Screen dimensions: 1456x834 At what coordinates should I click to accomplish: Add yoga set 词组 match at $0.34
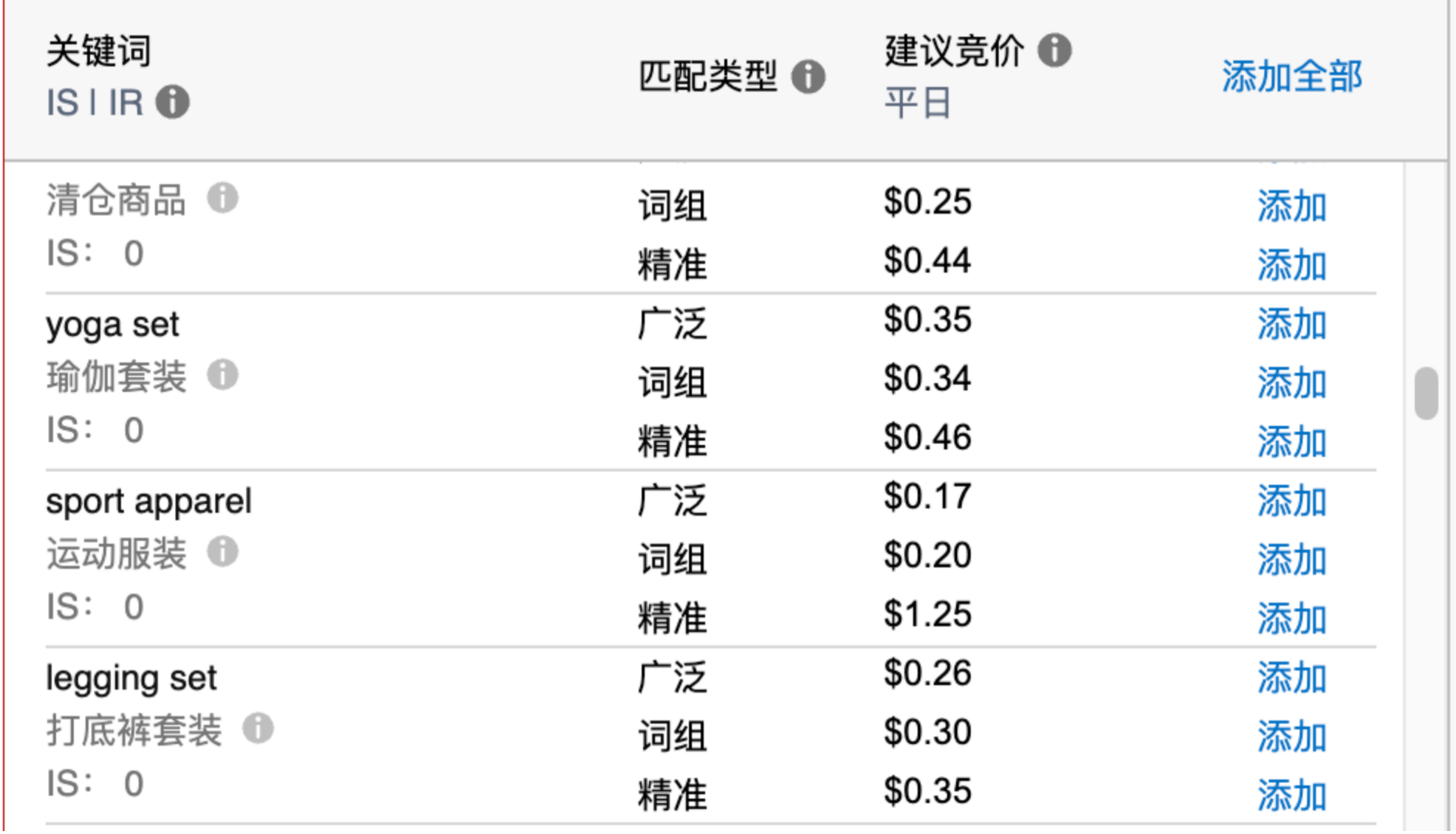pyautogui.click(x=1292, y=384)
